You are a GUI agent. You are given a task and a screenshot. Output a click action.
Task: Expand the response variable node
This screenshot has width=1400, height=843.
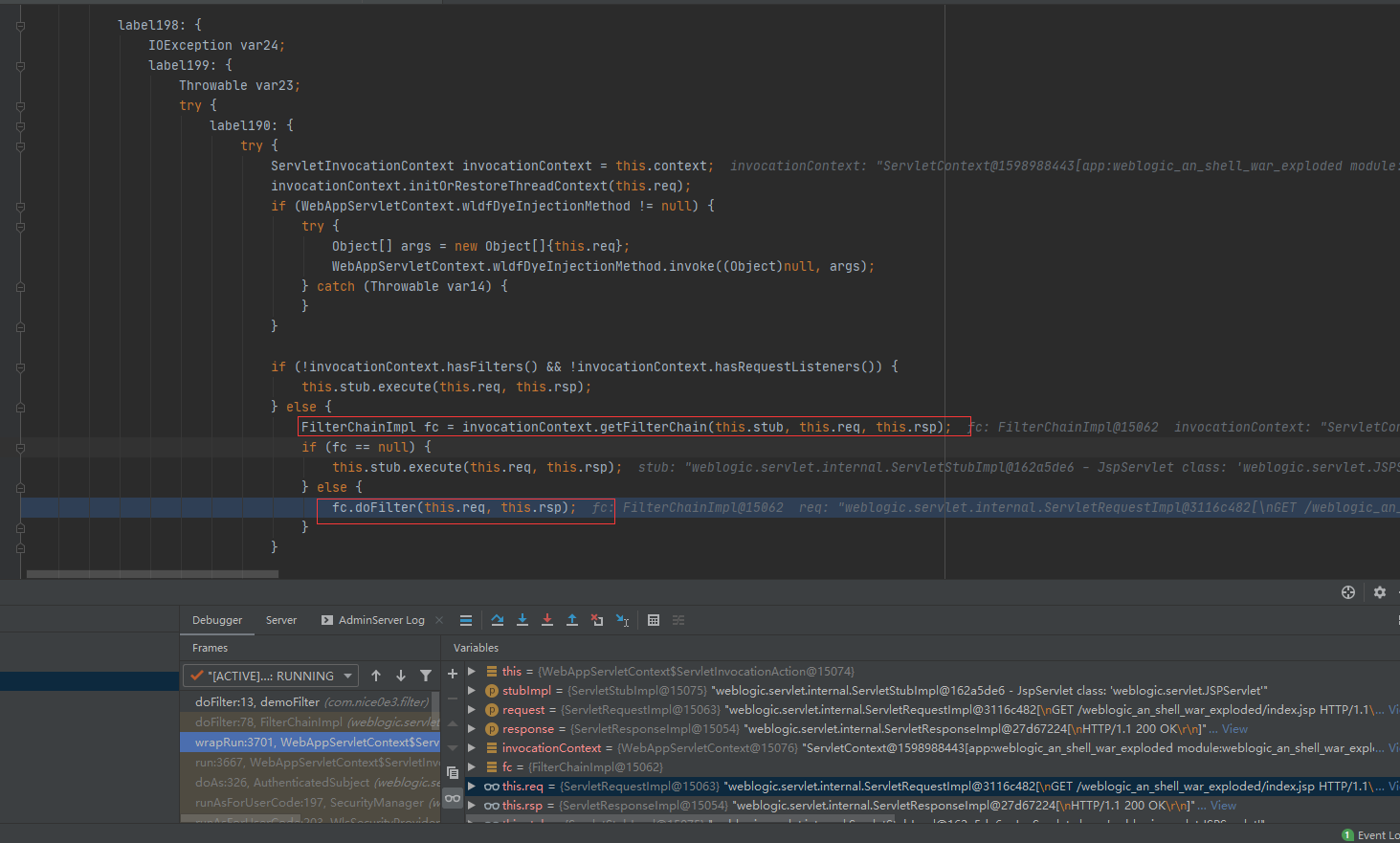[x=472, y=729]
